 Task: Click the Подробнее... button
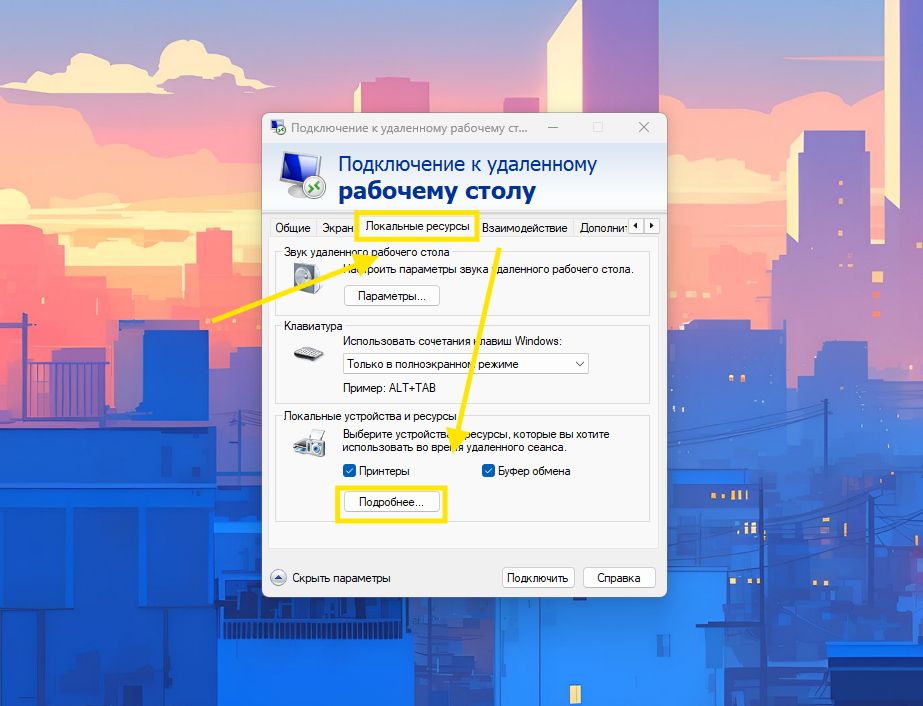click(x=391, y=502)
